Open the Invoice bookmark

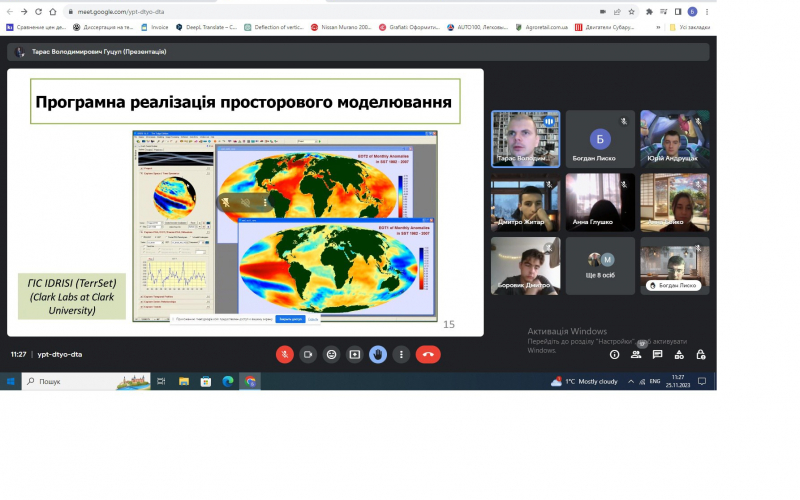155,27
